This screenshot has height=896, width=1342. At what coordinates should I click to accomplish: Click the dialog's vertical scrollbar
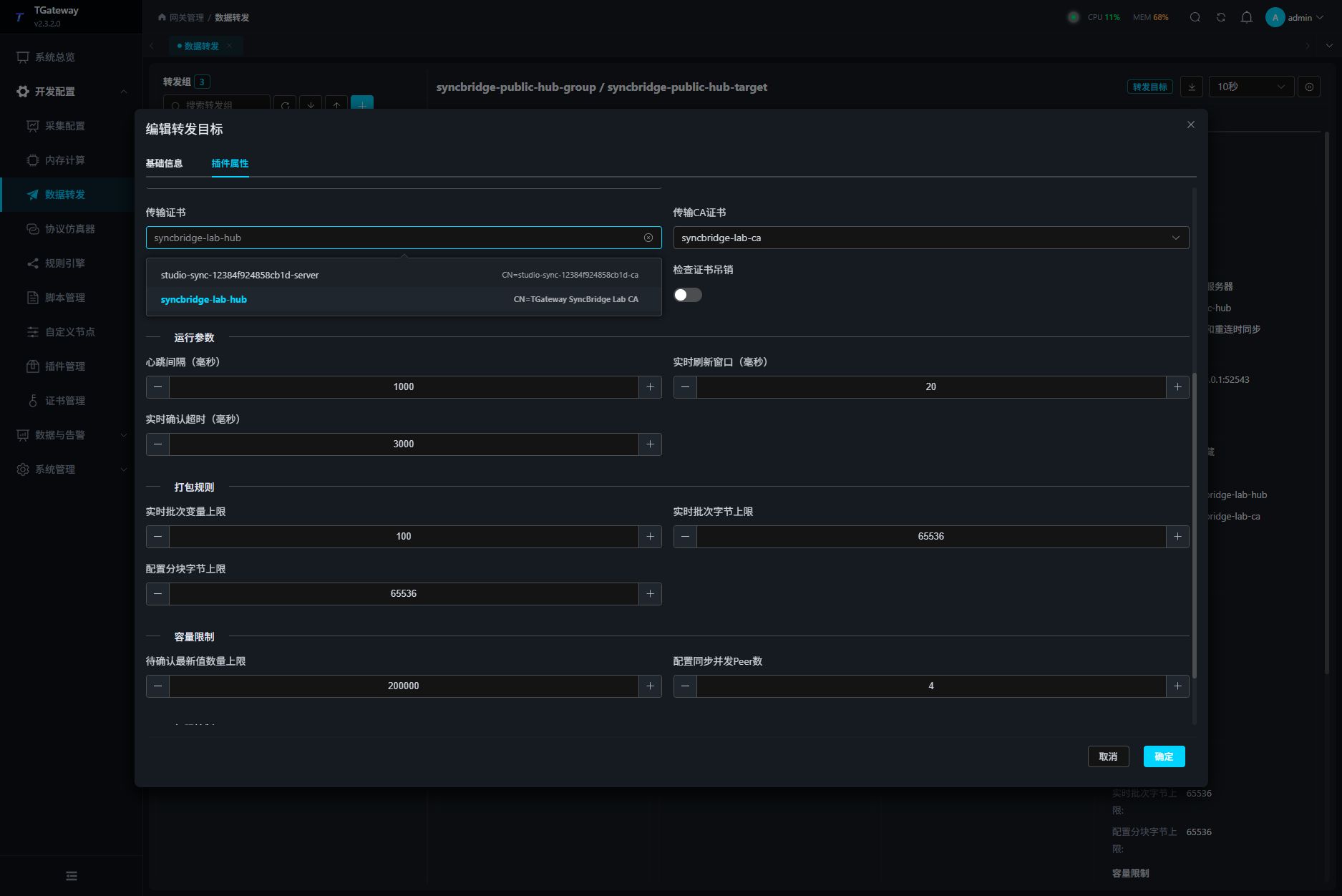point(1195,526)
